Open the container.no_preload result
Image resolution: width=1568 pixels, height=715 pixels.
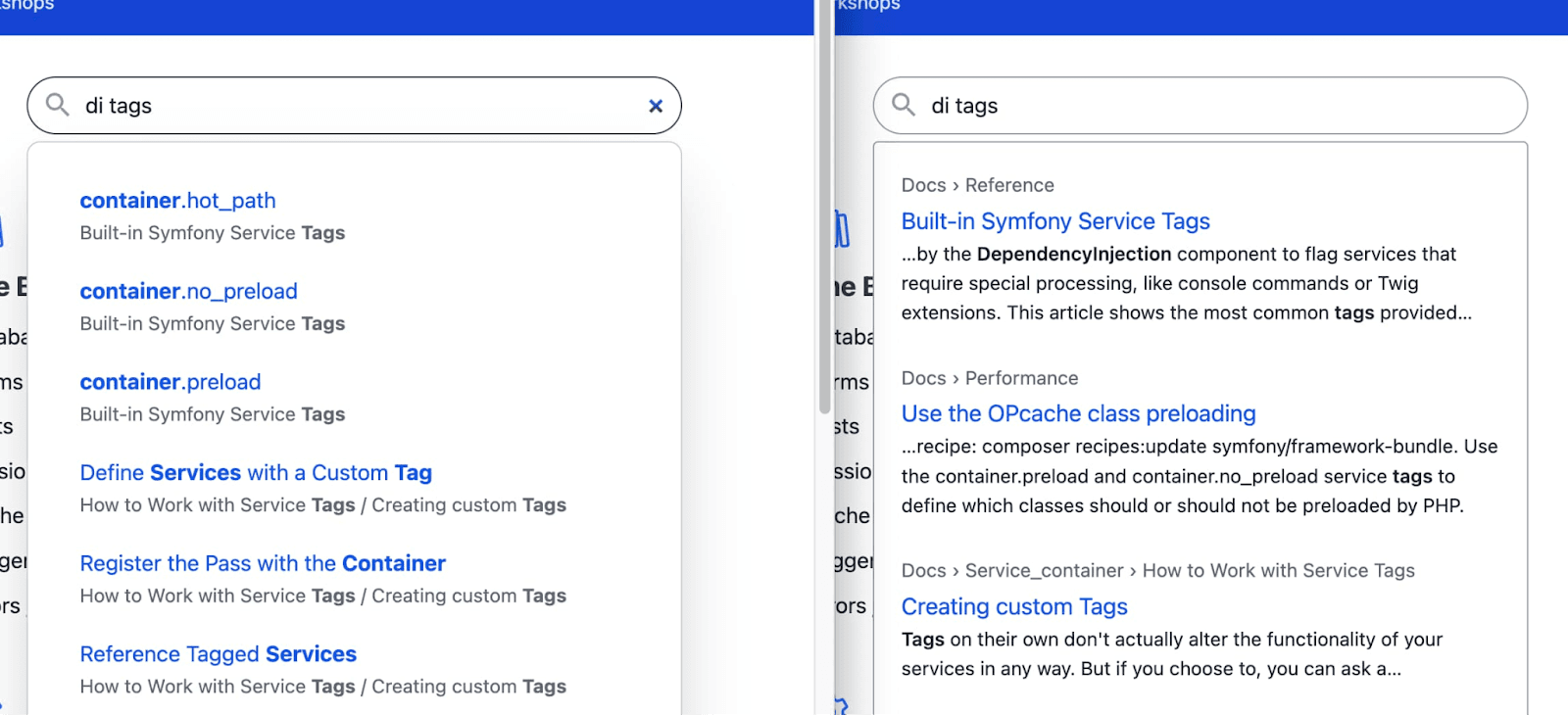(188, 292)
